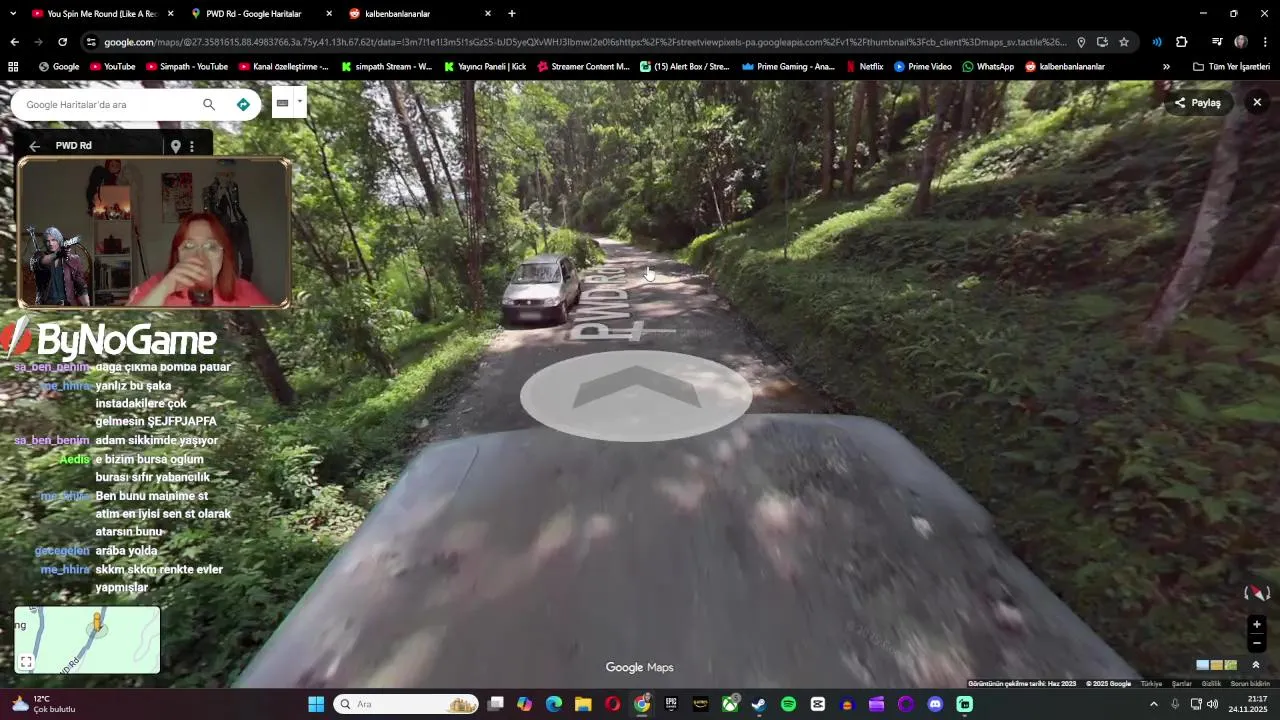Switch to the kalbenbanlananlar tab
The width and height of the screenshot is (1280, 720).
click(x=420, y=14)
